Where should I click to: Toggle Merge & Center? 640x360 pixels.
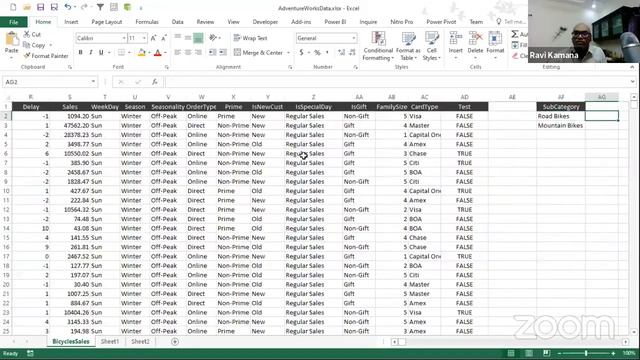258,53
